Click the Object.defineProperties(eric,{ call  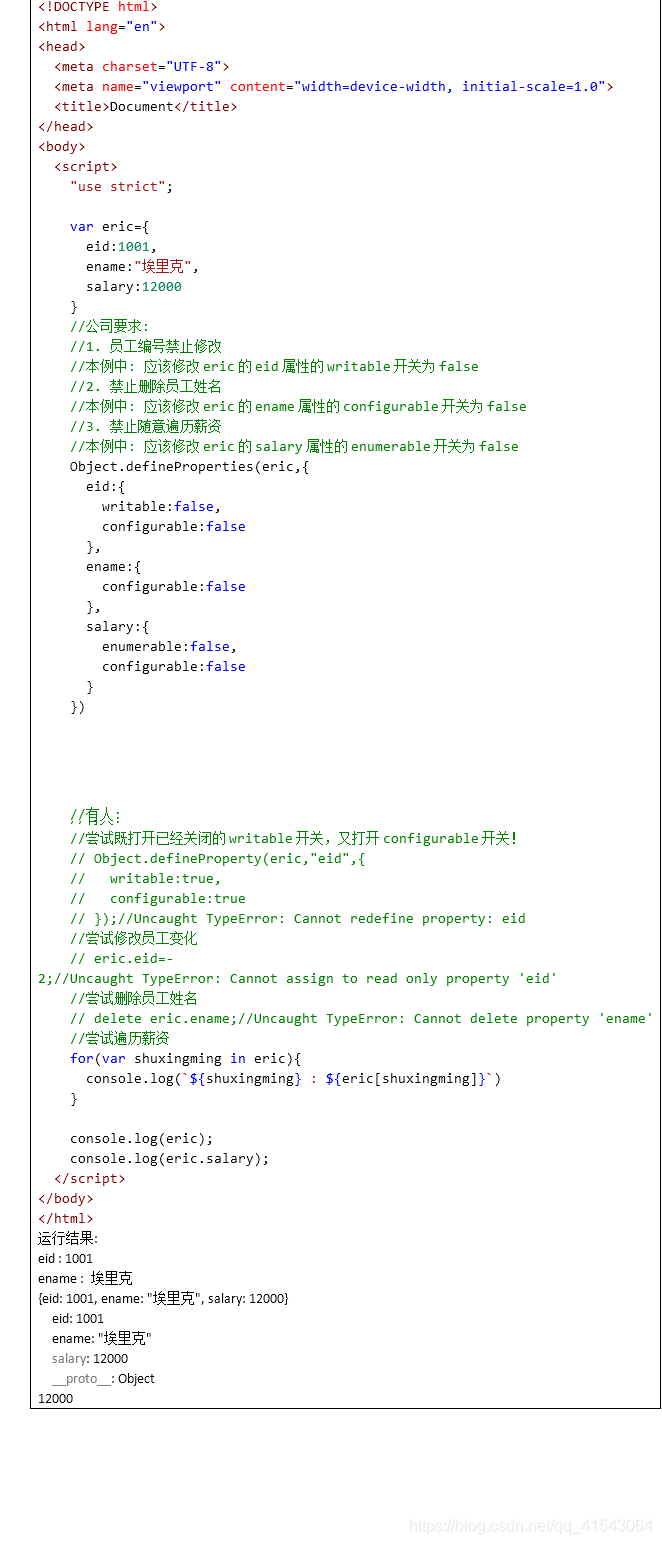click(189, 466)
